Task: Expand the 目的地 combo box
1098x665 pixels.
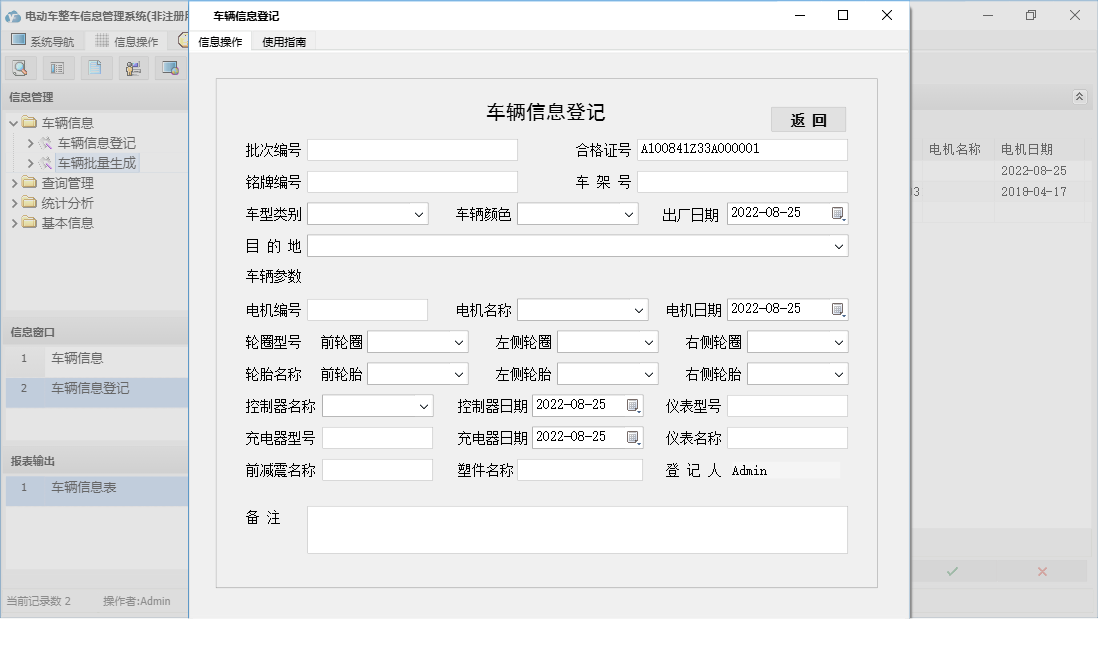Action: (838, 245)
